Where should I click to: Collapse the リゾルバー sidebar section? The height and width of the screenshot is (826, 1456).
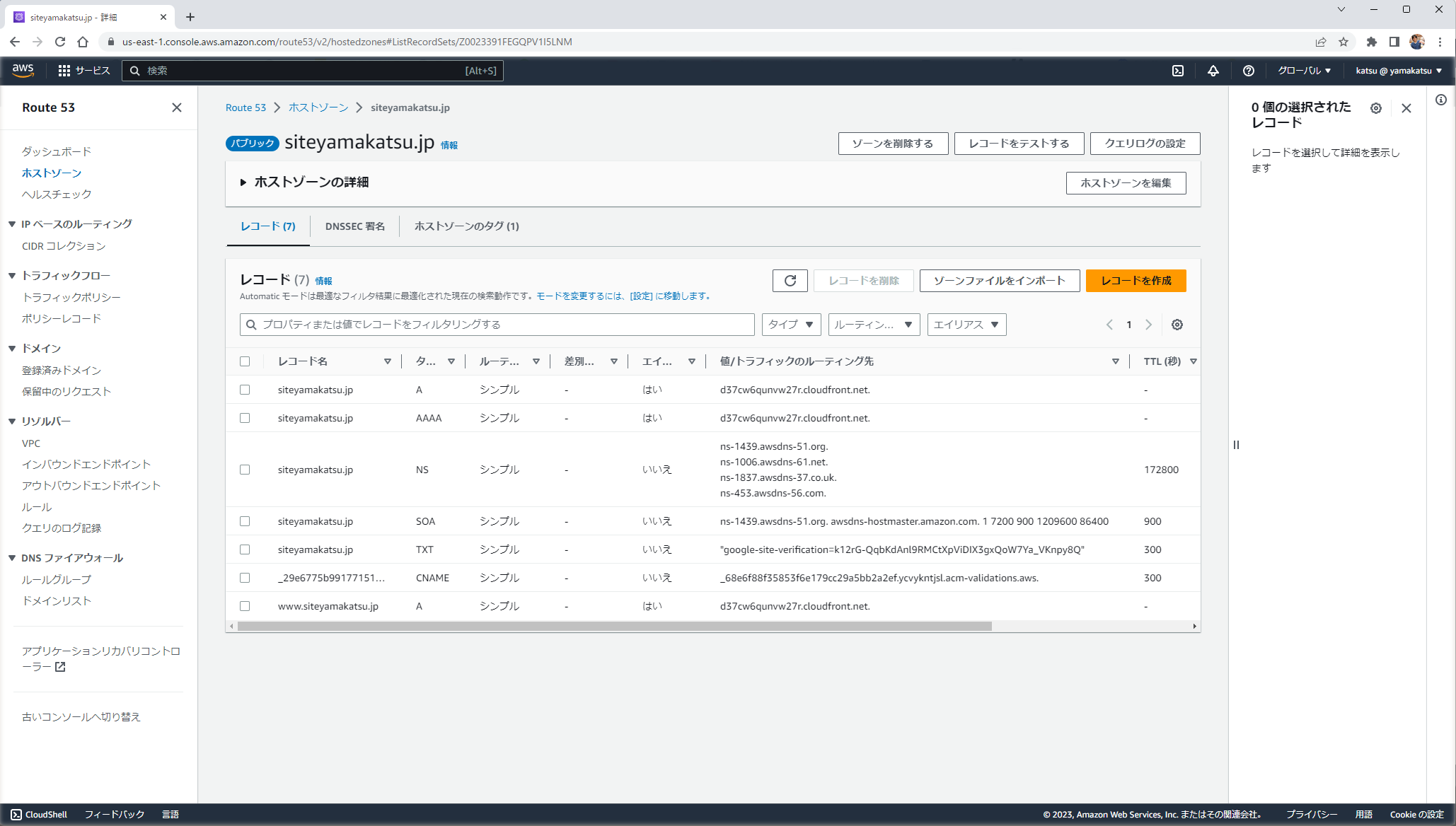pyautogui.click(x=12, y=421)
